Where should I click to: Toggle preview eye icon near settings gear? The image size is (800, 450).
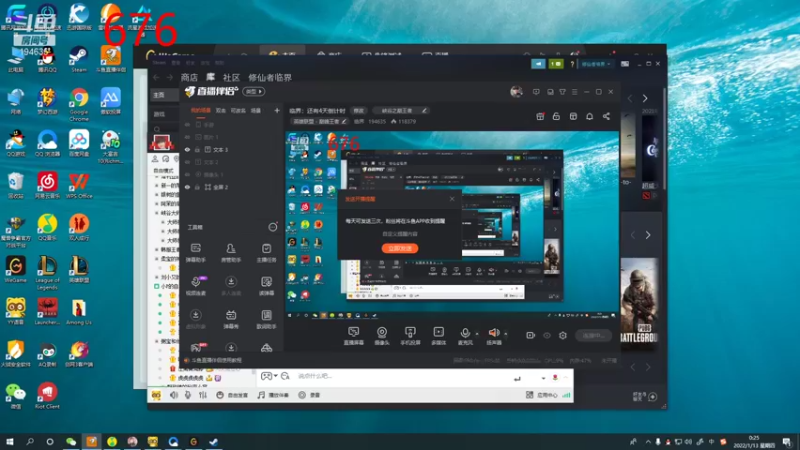(x=547, y=335)
